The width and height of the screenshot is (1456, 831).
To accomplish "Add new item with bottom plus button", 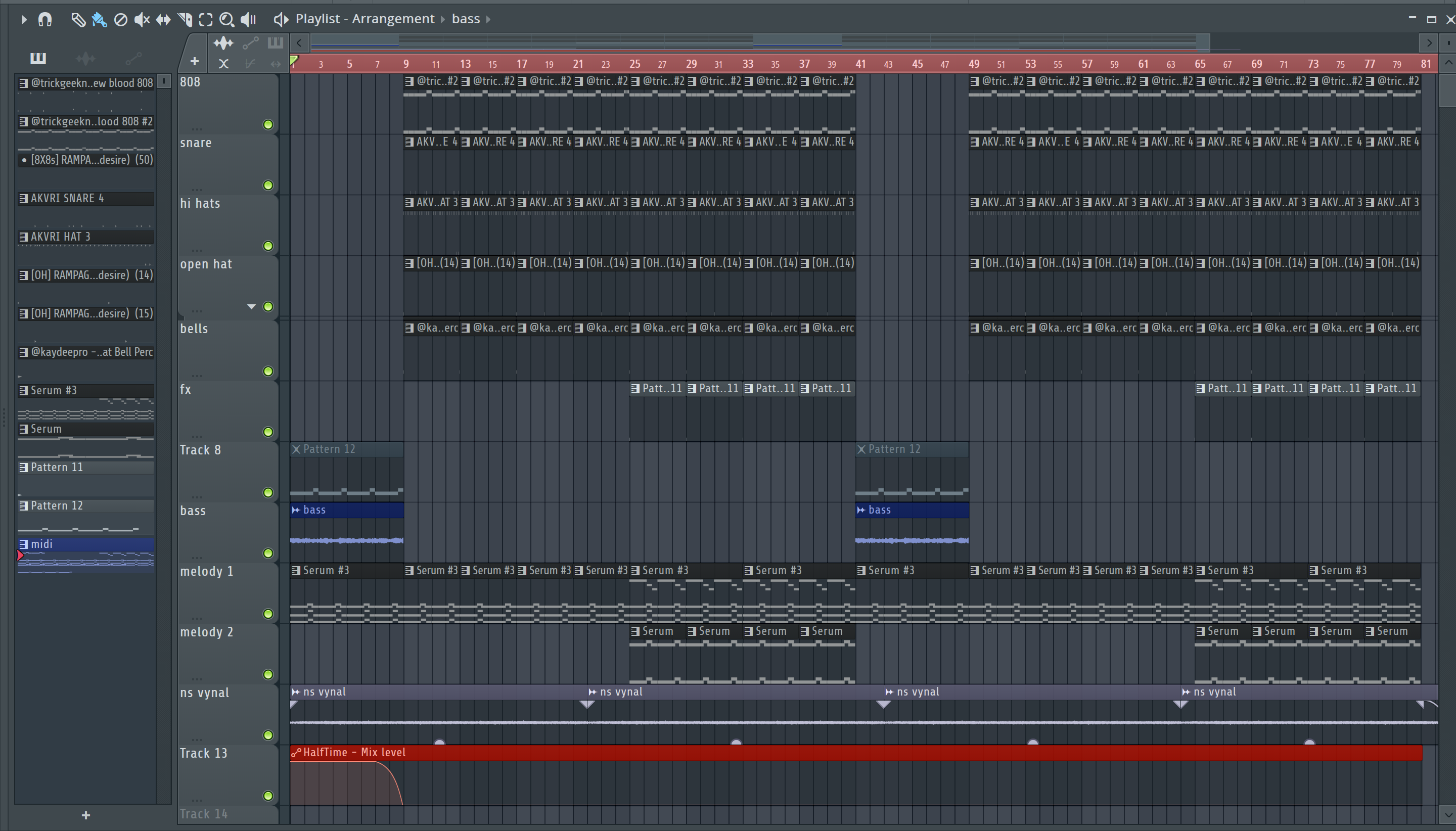I will coord(85,815).
